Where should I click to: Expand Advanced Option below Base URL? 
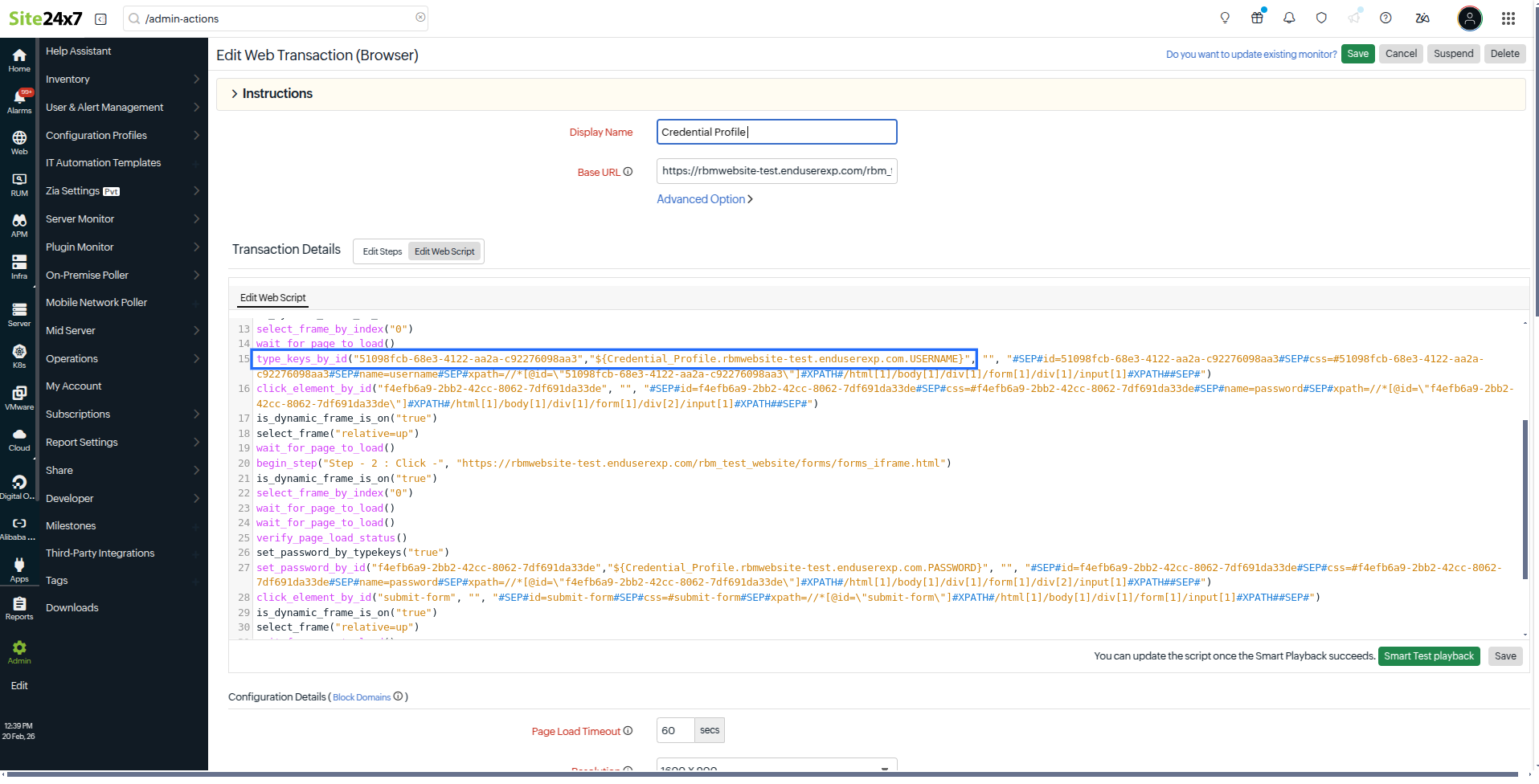[x=703, y=198]
